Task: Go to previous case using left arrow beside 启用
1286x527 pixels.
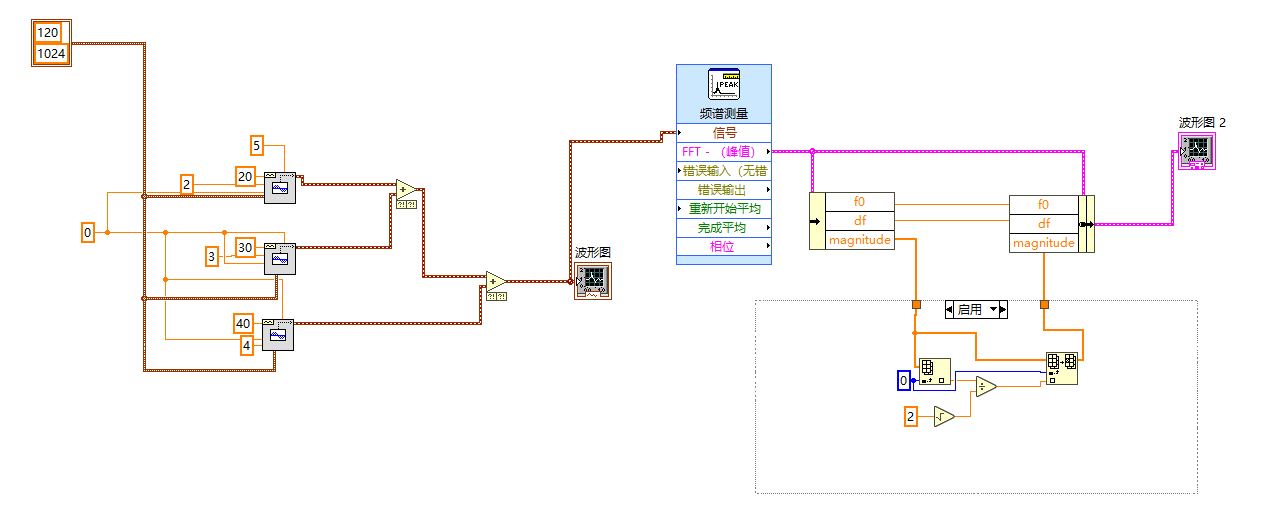Action: [x=951, y=310]
